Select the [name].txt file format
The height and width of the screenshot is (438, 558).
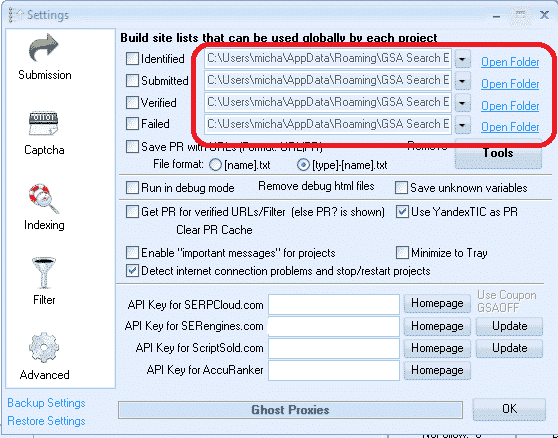coord(215,165)
